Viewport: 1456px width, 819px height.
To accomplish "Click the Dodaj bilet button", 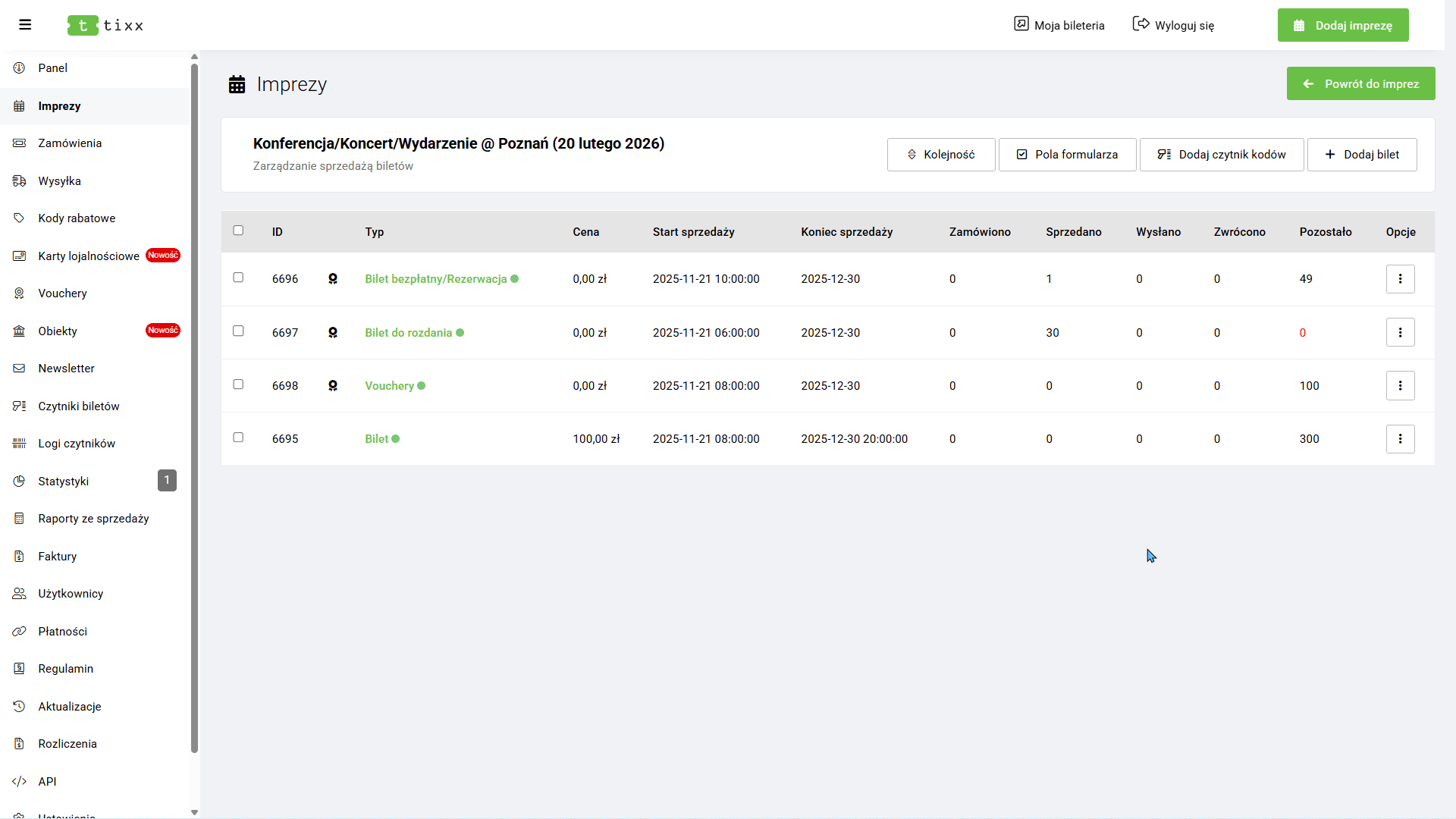I will [1362, 155].
